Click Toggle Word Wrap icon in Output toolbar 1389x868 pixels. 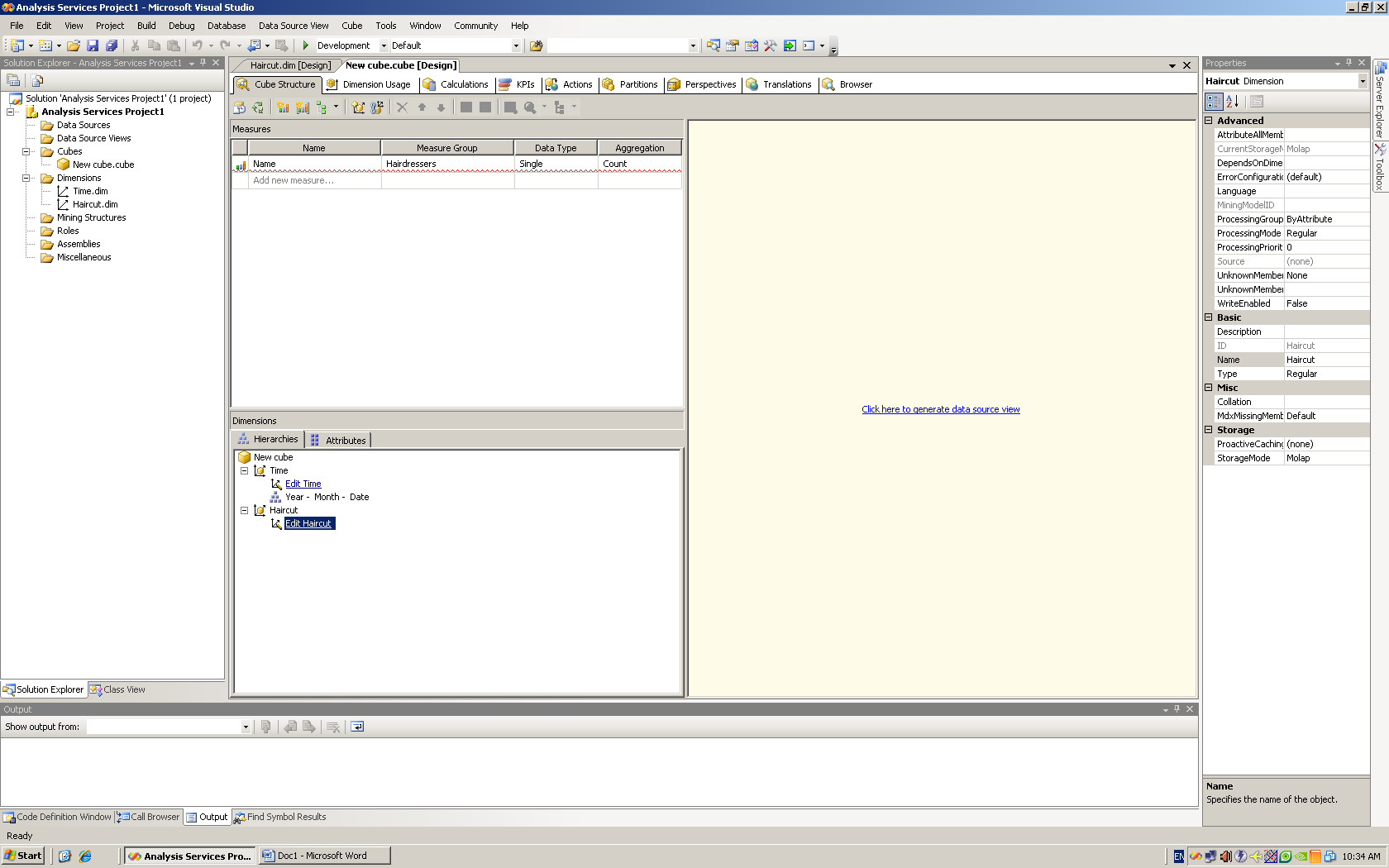[357, 727]
